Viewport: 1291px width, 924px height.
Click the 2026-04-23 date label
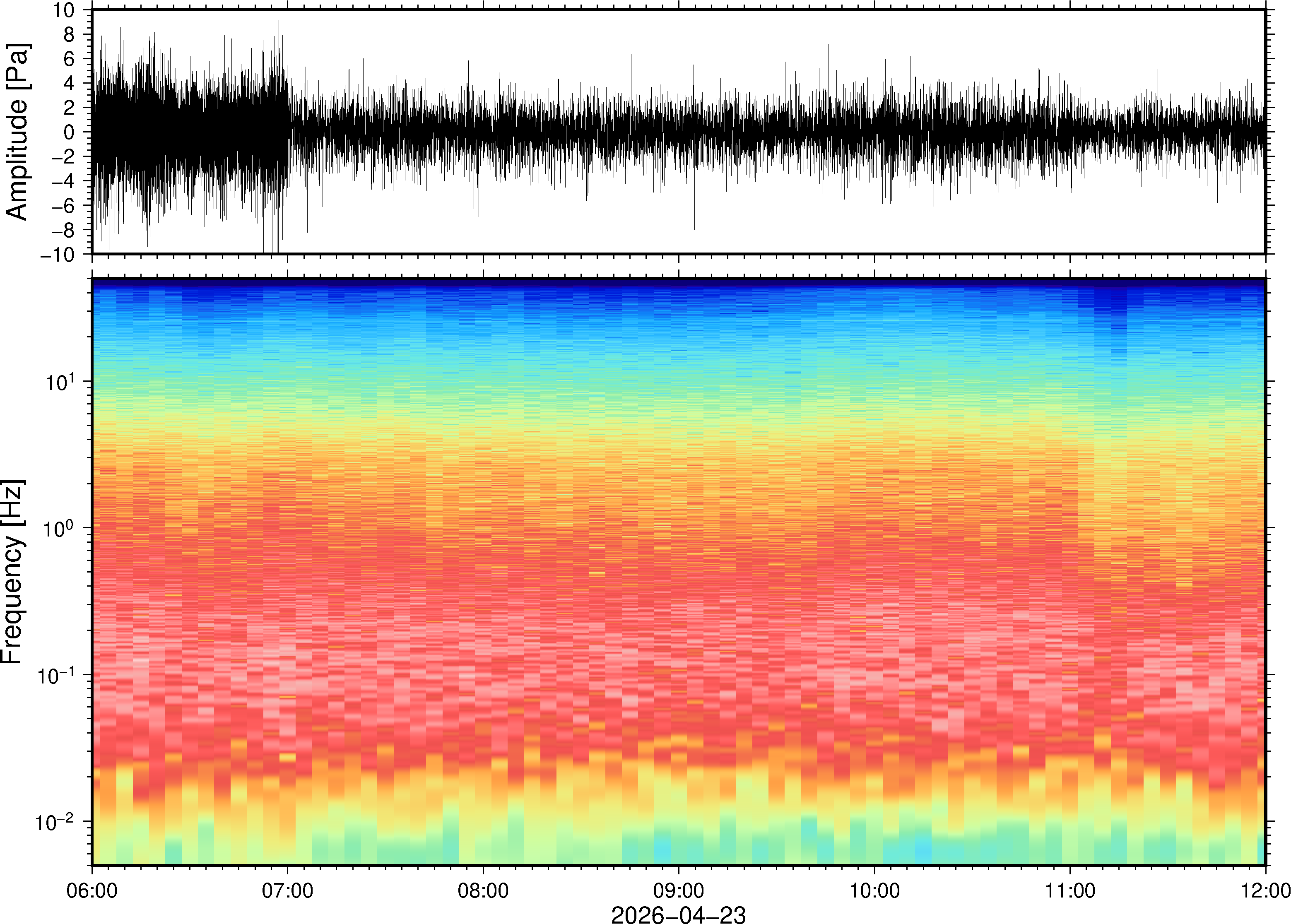tap(678, 914)
